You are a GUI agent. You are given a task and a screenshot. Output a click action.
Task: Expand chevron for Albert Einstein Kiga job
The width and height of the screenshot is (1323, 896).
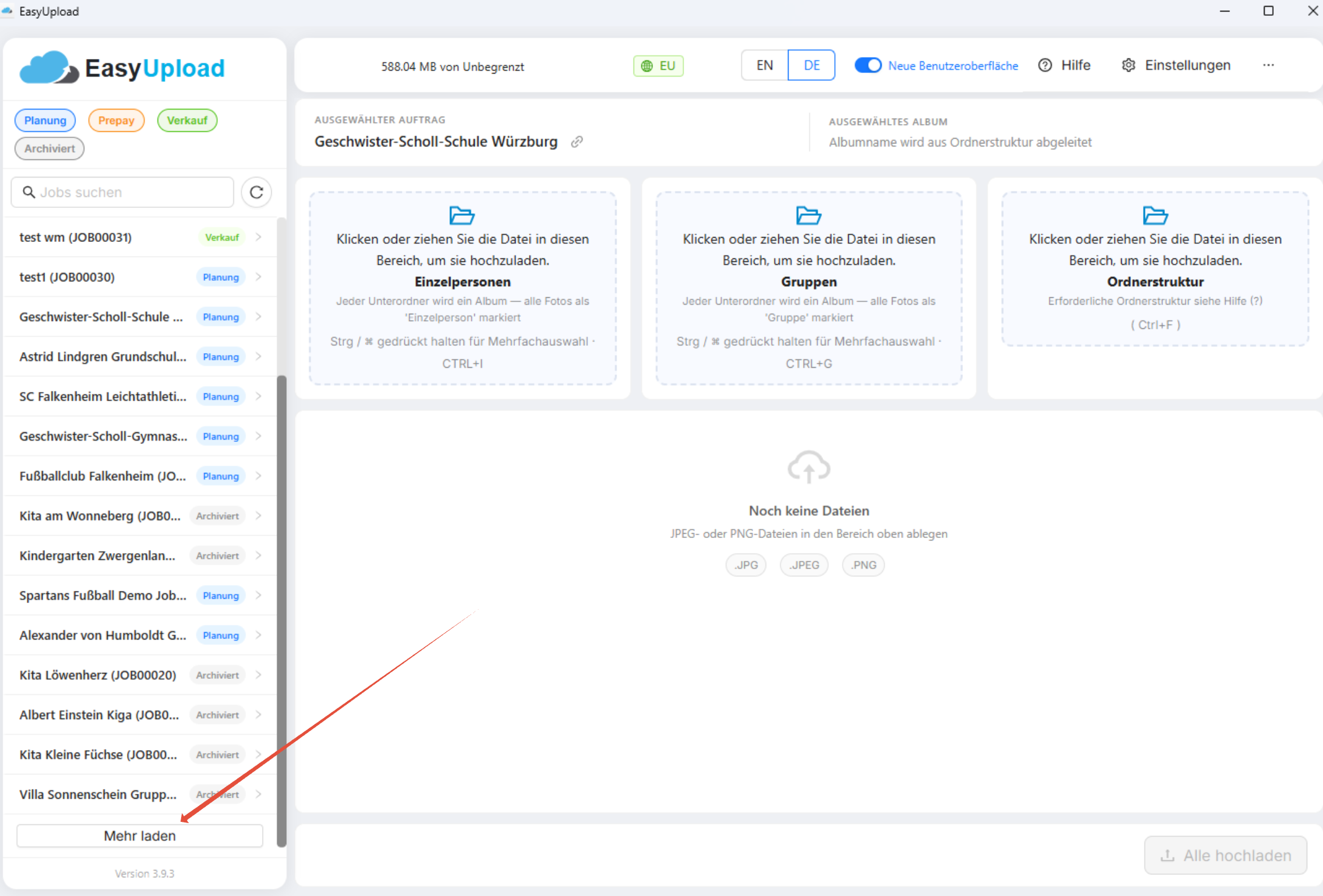[x=259, y=715]
